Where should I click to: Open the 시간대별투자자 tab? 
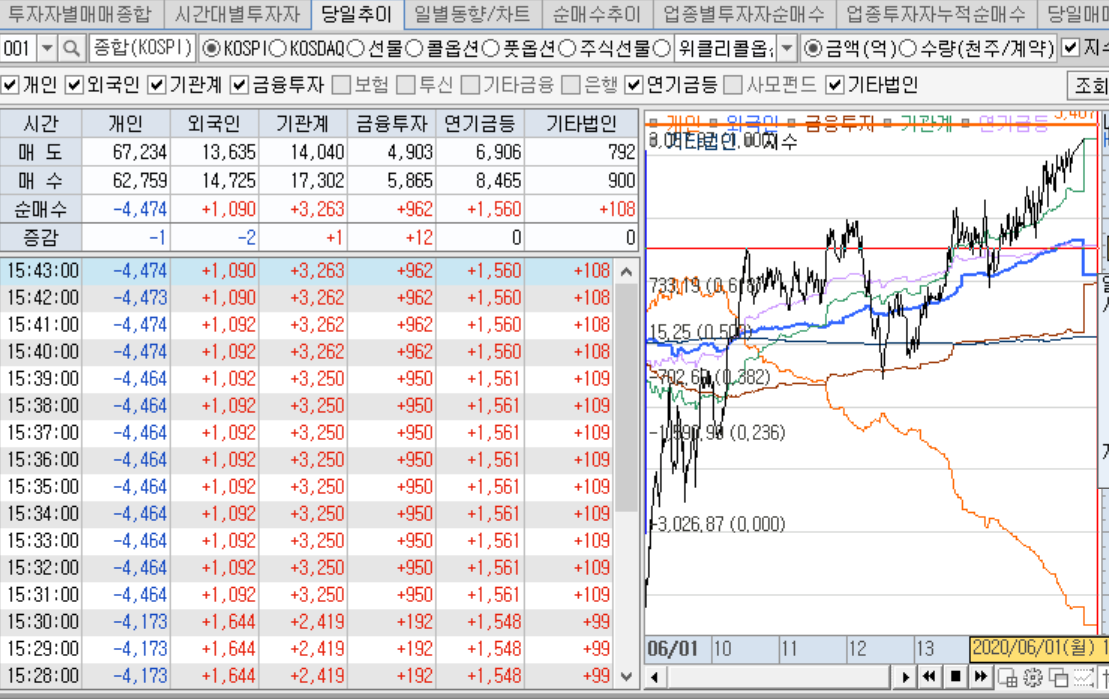(x=237, y=14)
